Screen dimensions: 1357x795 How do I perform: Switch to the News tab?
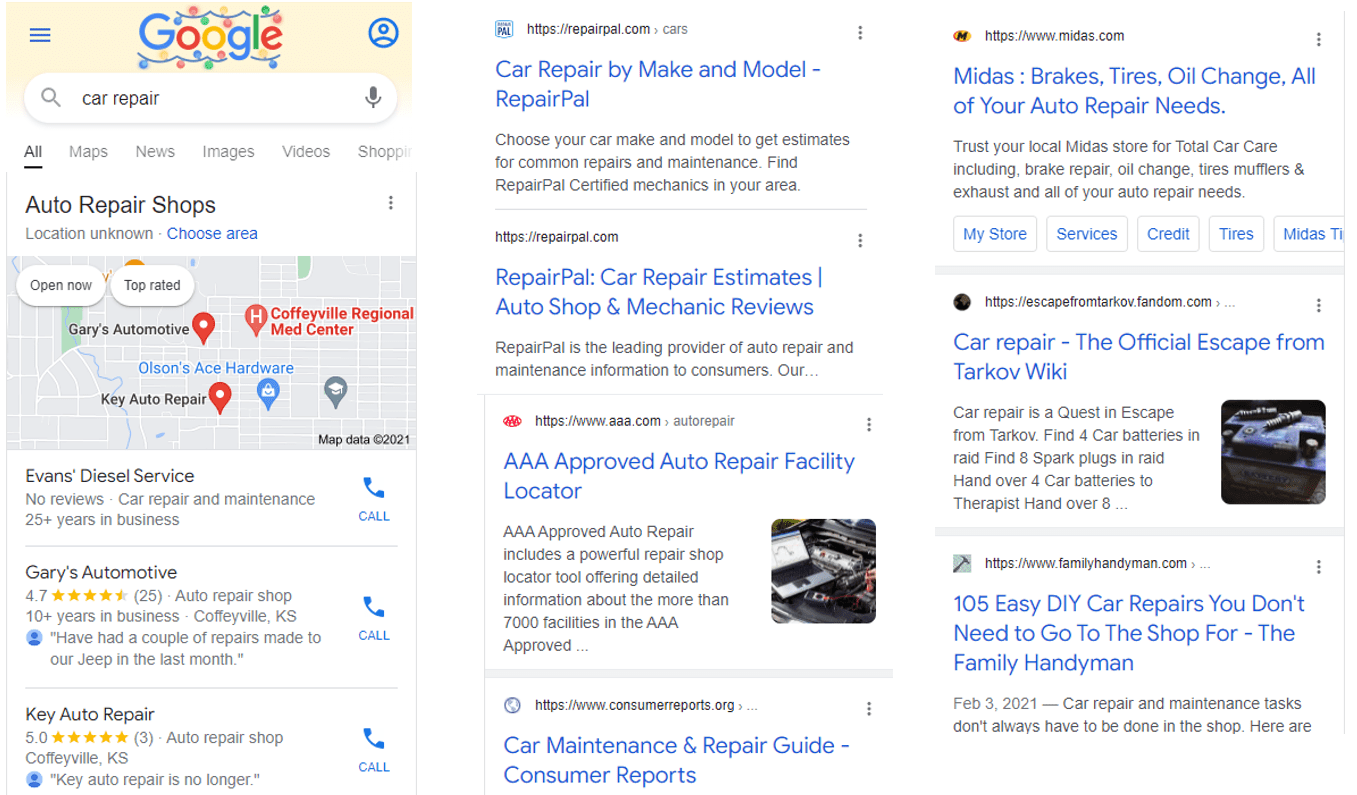155,152
